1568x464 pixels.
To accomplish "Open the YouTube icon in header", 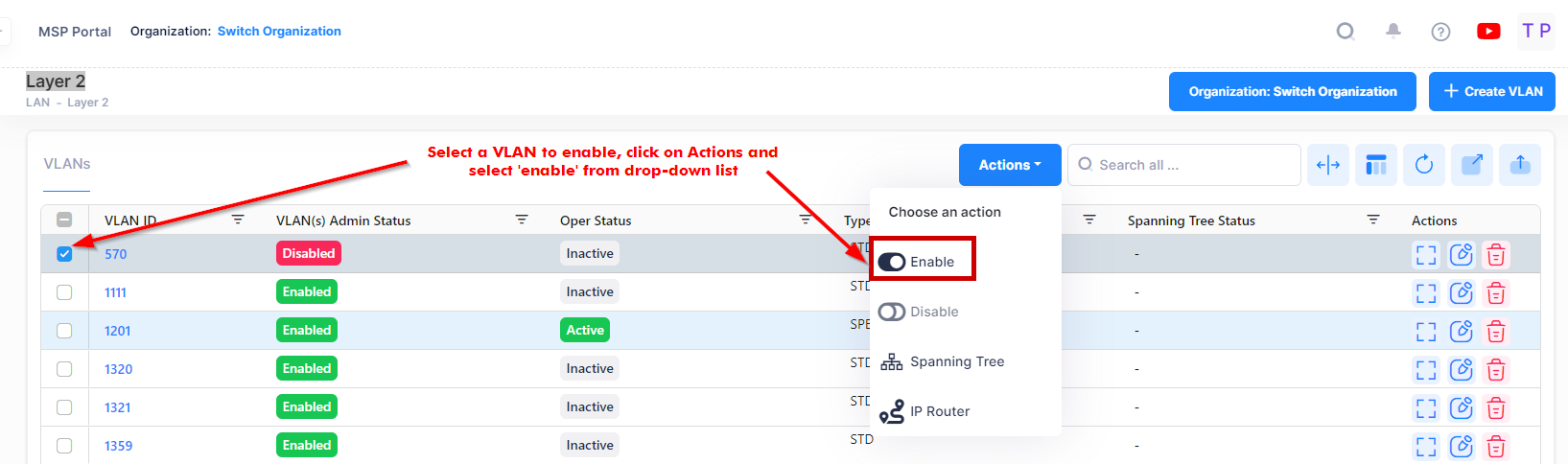I will click(x=1488, y=32).
